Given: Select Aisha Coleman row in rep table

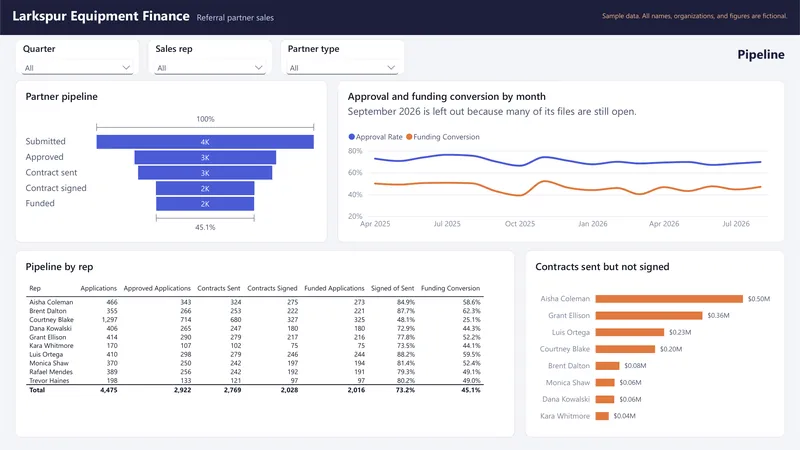Looking at the screenshot, I should tap(255, 302).
